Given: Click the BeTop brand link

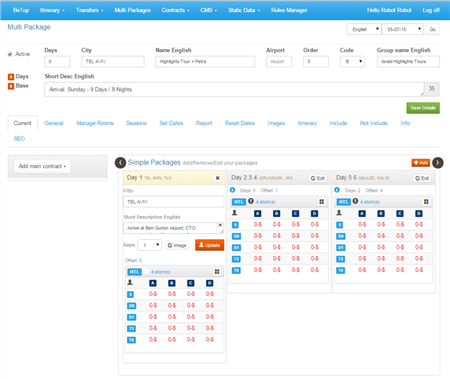Looking at the screenshot, I should 21,10.
